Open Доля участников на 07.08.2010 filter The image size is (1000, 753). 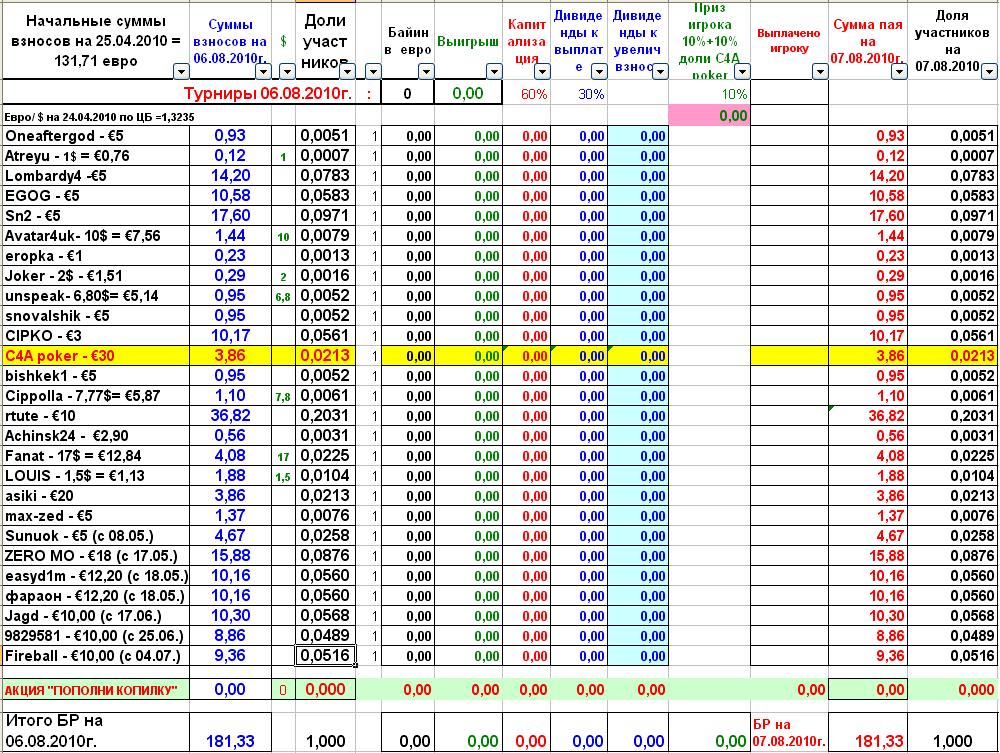click(989, 71)
